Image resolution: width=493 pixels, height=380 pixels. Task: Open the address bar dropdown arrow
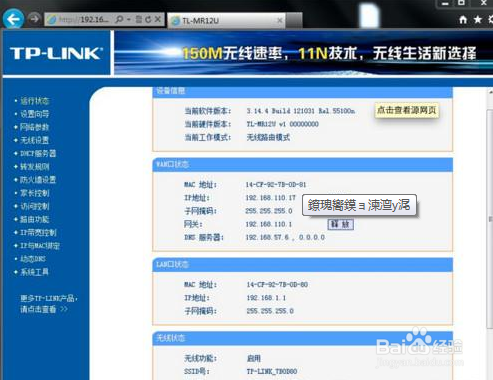(129, 19)
